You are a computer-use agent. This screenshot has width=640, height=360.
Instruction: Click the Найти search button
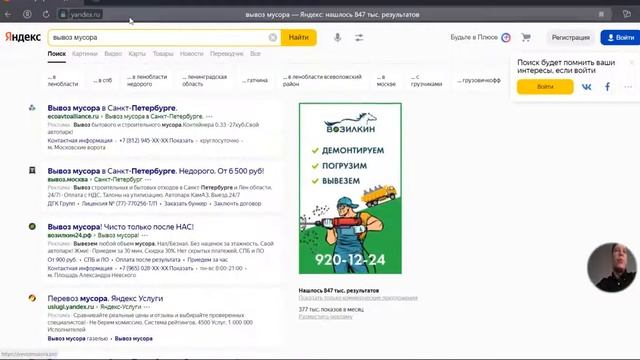pos(298,37)
